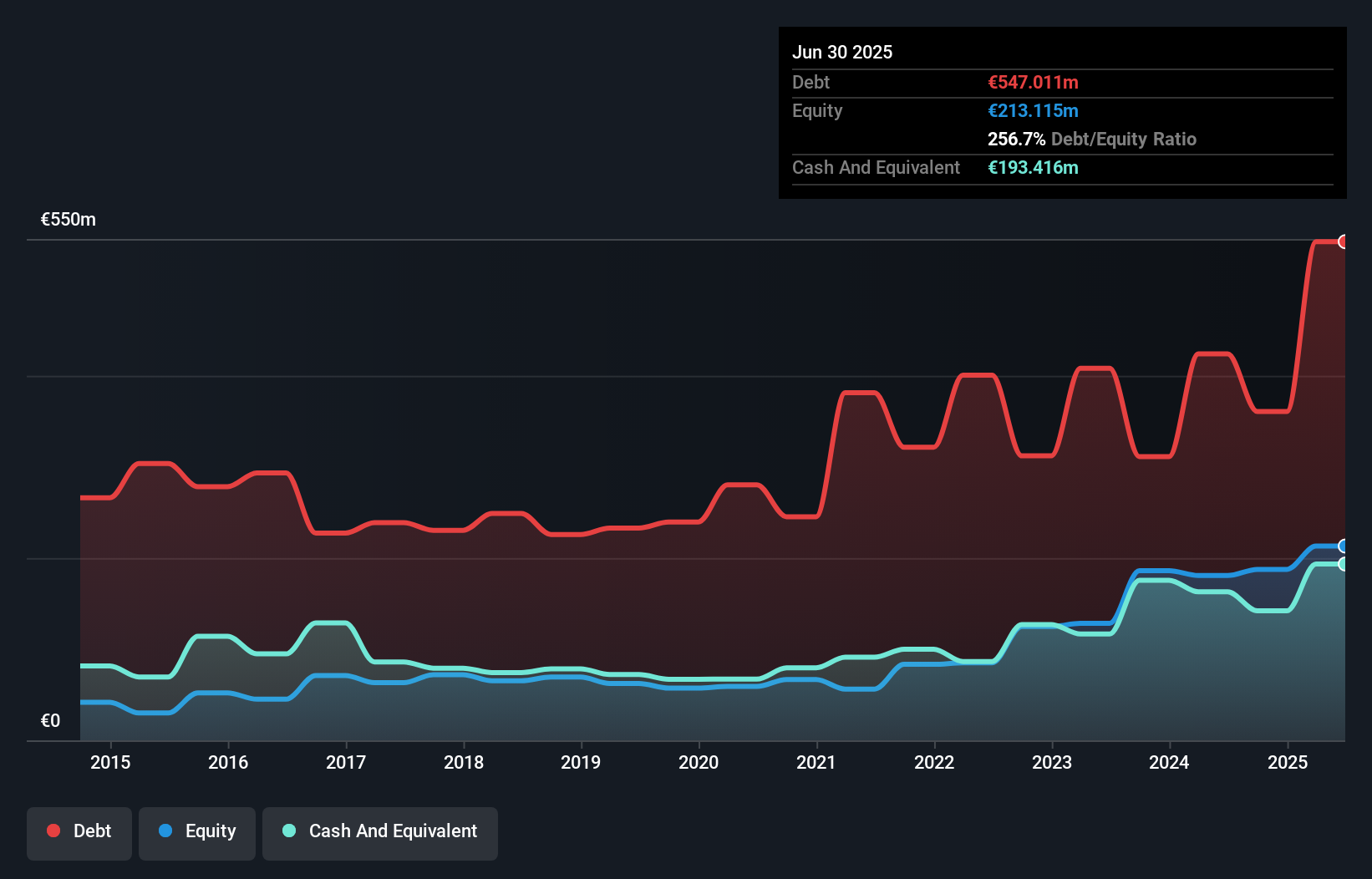Toggle the Cash And Equivalent legend button
The height and width of the screenshot is (879, 1372).
pos(380,833)
